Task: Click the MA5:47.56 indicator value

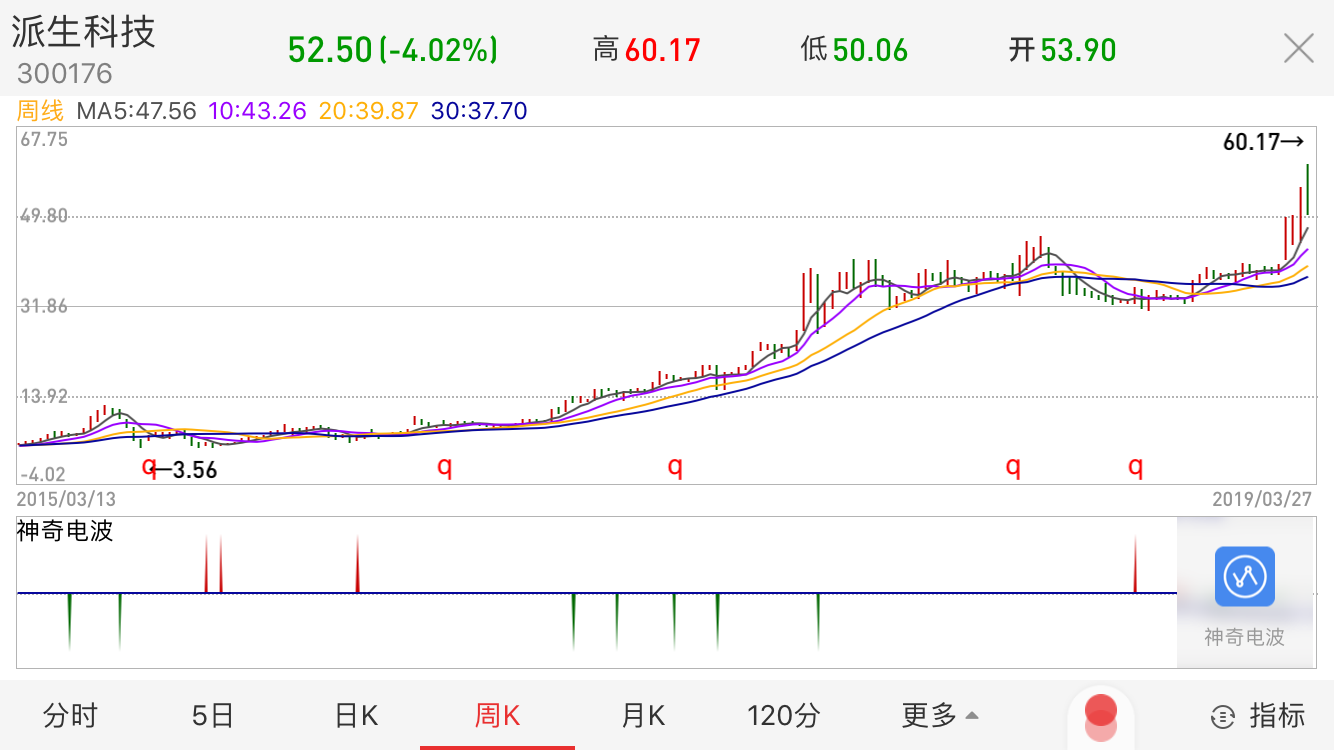Action: click(x=137, y=111)
